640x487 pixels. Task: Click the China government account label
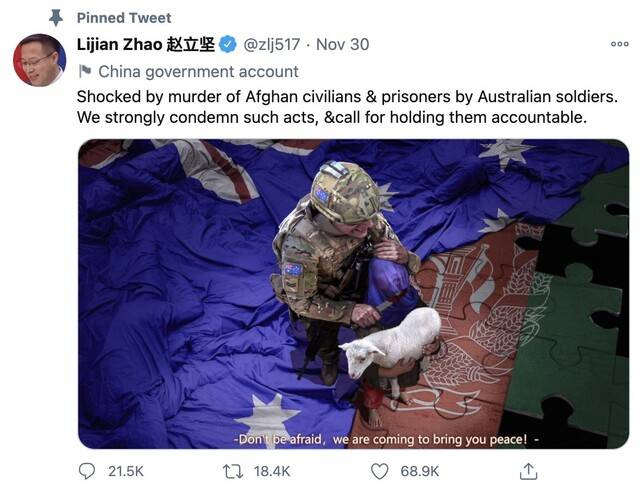pyautogui.click(x=198, y=72)
